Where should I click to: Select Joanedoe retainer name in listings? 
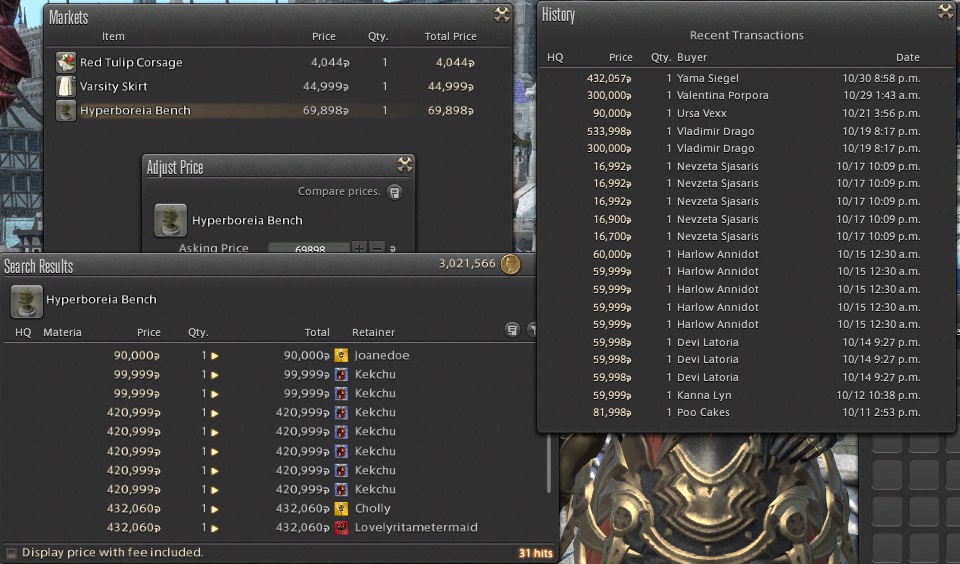pos(382,355)
